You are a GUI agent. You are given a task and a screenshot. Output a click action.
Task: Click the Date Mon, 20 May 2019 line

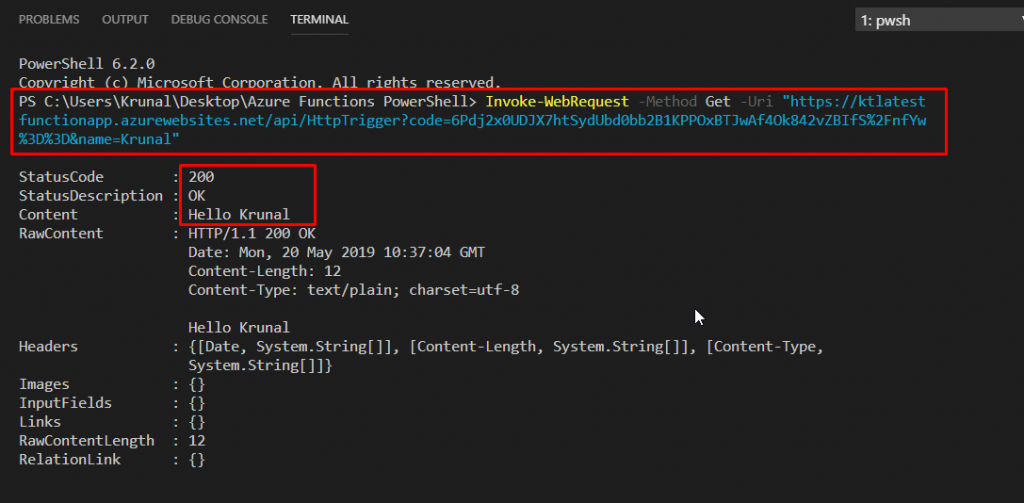tap(336, 252)
